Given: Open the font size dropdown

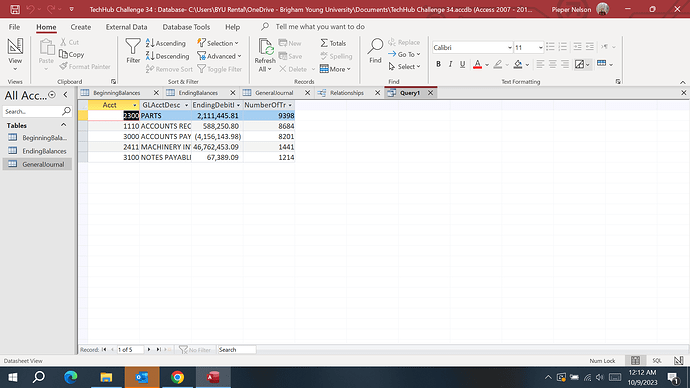Looking at the screenshot, I should click(540, 47).
